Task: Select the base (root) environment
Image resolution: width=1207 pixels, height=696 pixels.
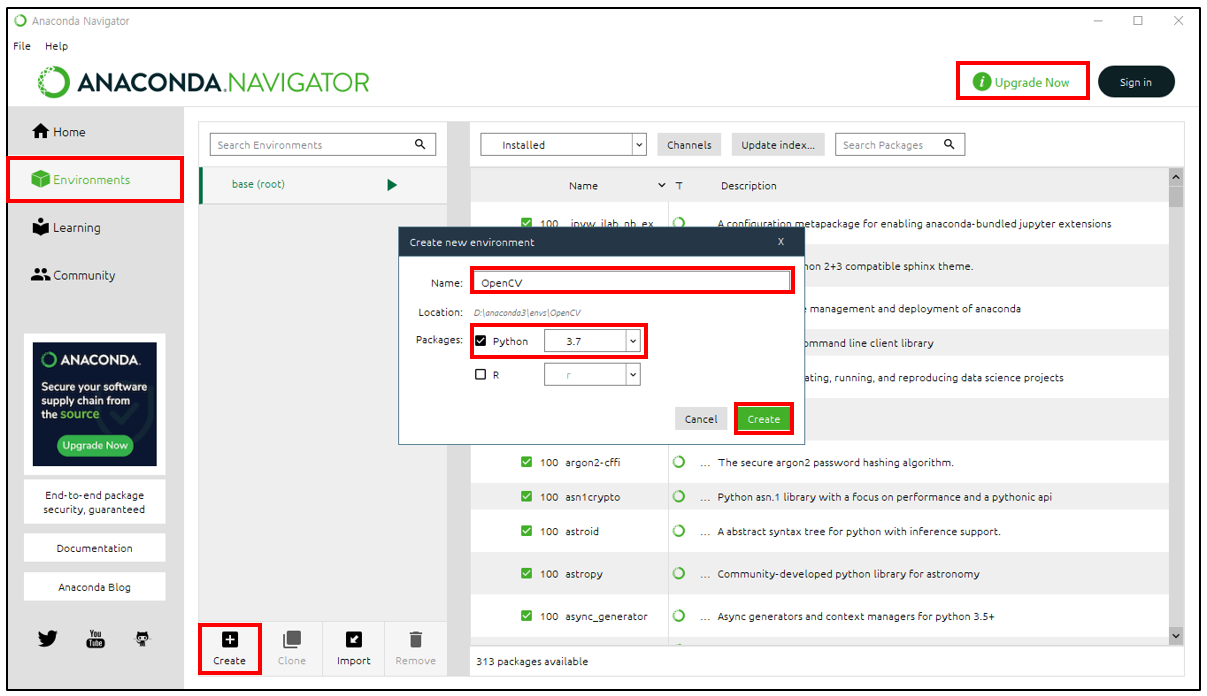Action: 322,184
